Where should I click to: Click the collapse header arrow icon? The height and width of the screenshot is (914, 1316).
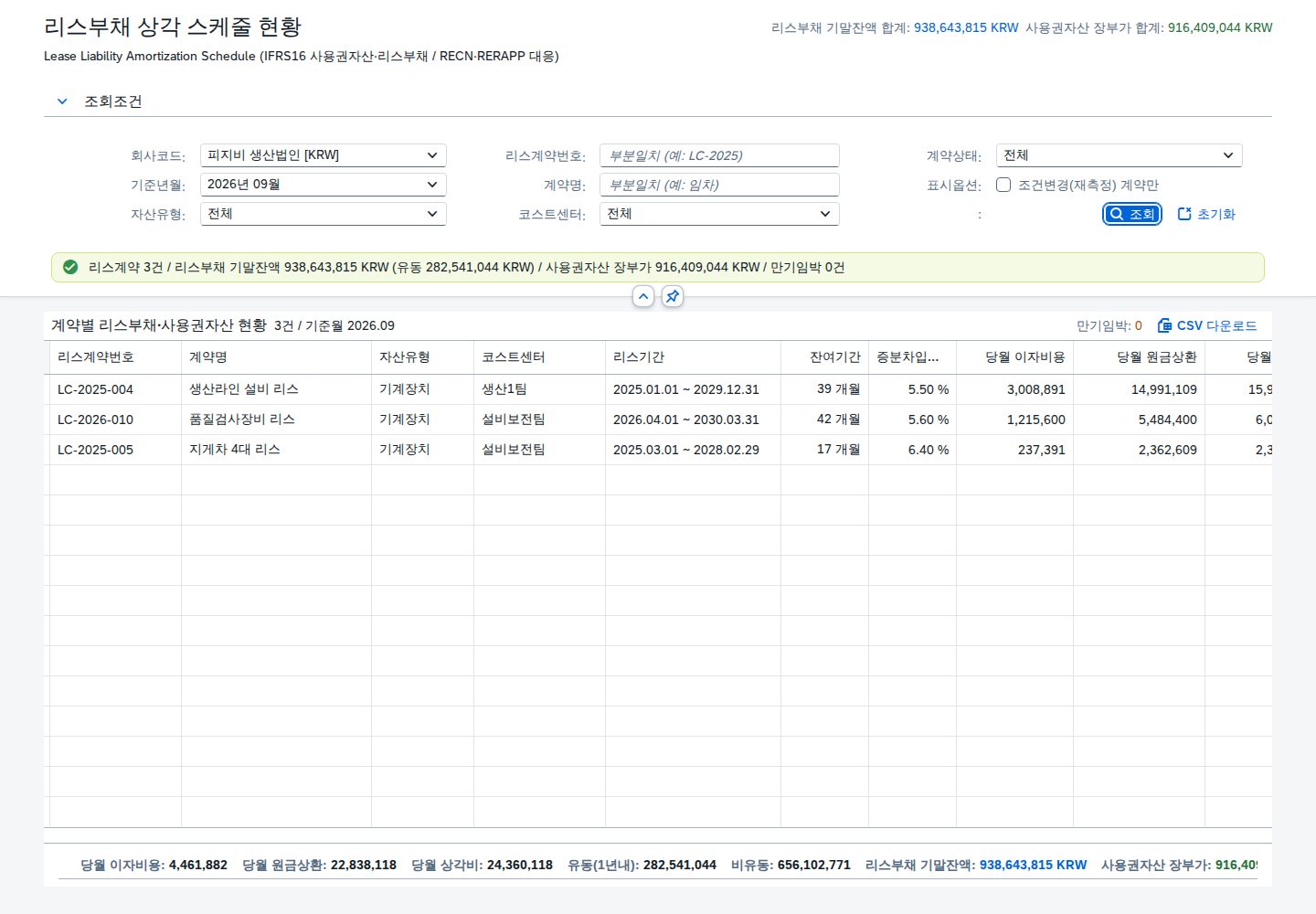(643, 296)
